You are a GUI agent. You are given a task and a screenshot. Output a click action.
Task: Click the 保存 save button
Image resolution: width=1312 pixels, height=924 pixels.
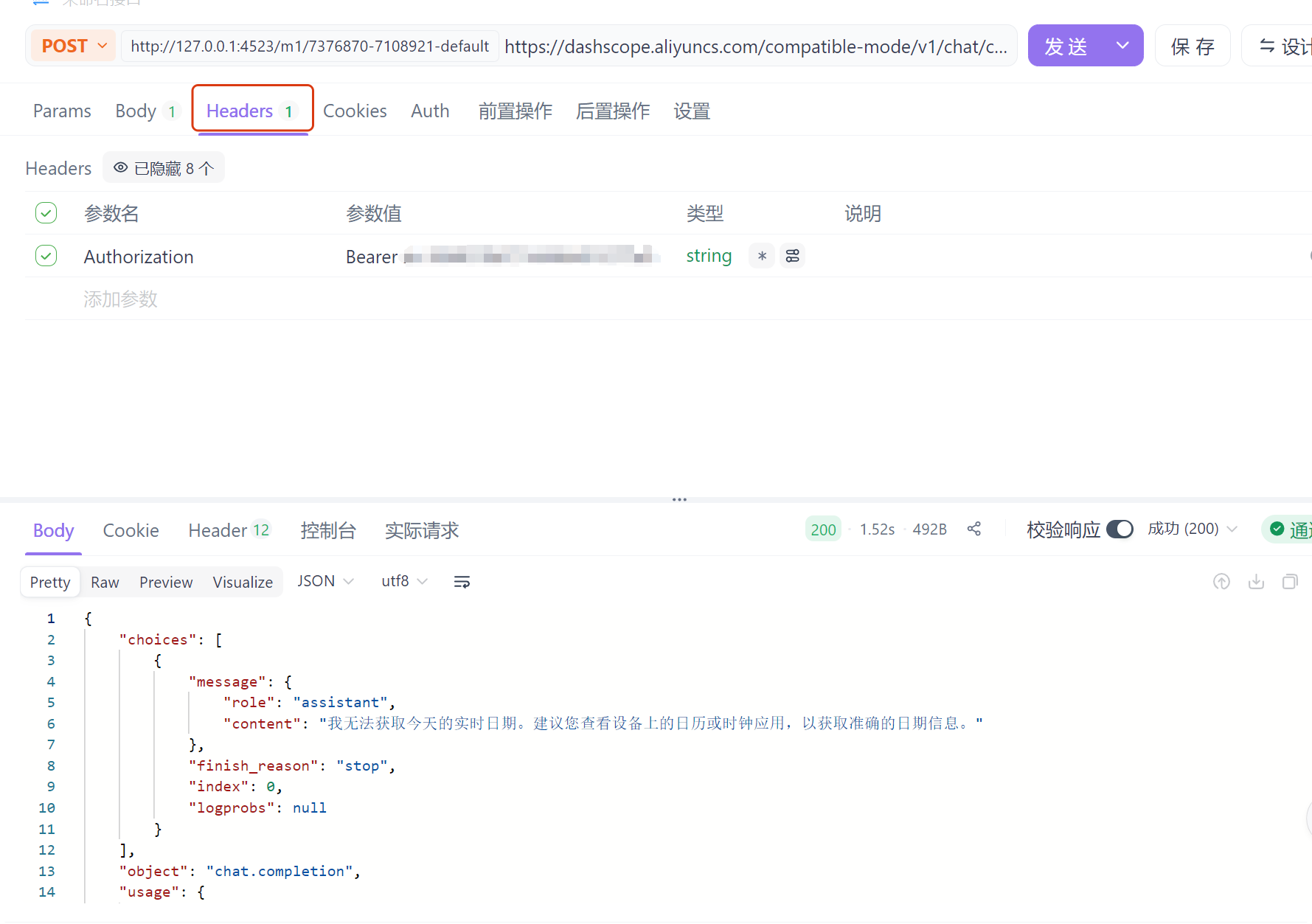[x=1192, y=45]
